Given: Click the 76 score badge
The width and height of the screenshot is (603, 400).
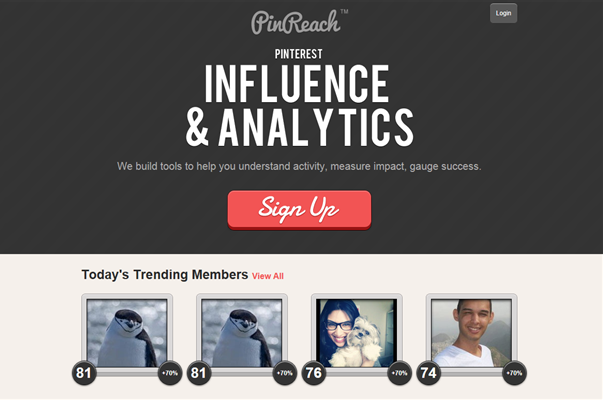Looking at the screenshot, I should pyautogui.click(x=313, y=373).
